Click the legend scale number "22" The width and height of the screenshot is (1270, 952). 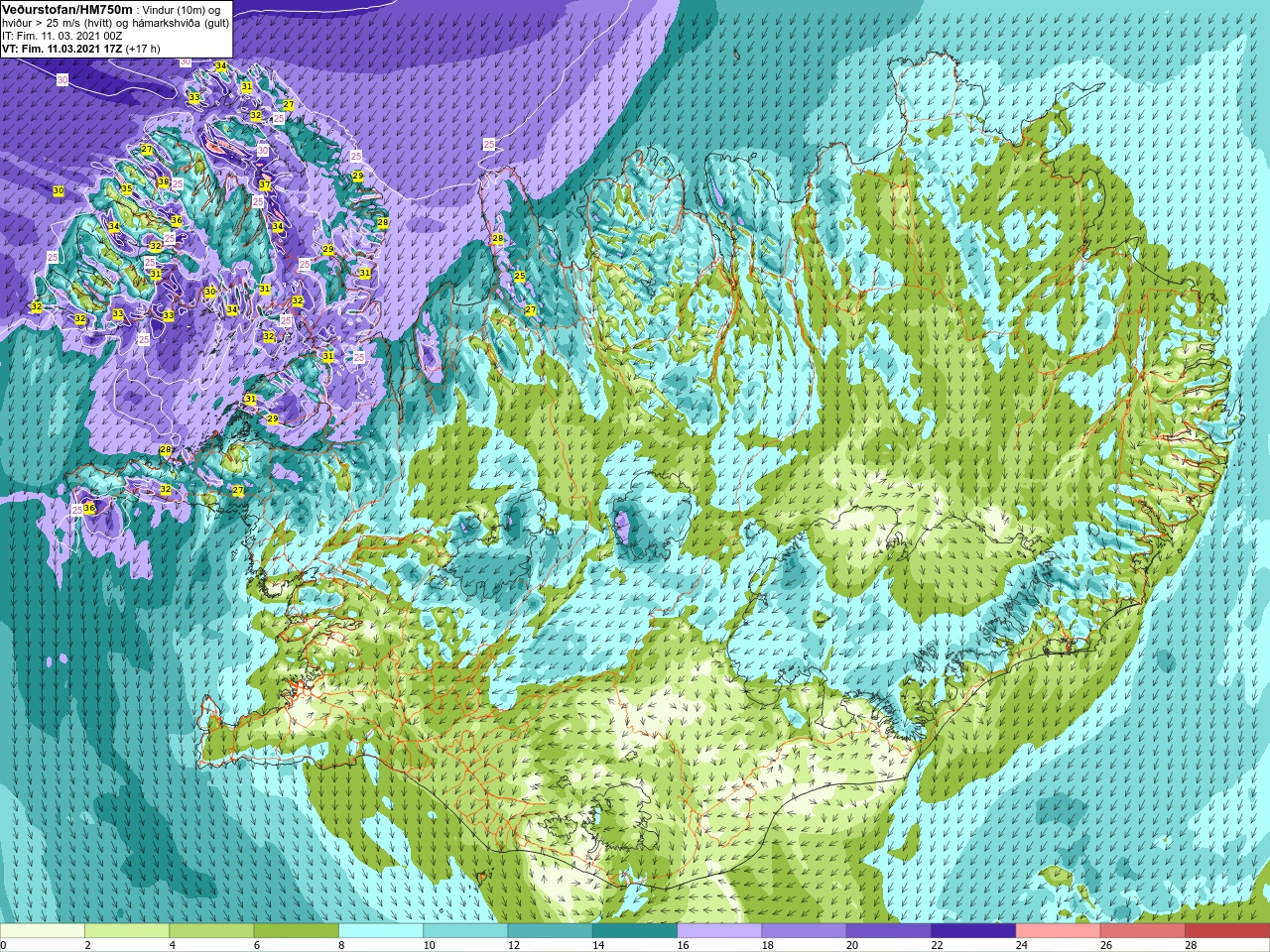point(937,945)
